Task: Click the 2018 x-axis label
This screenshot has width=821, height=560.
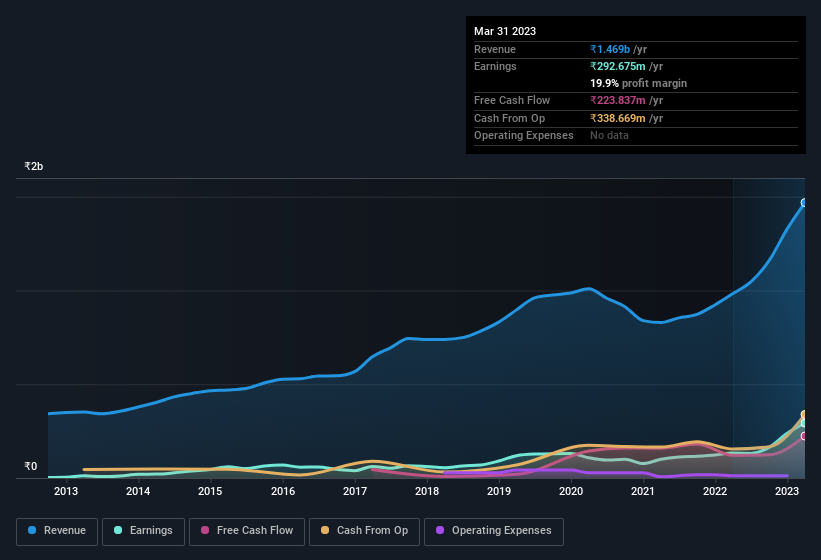Action: tap(427, 491)
